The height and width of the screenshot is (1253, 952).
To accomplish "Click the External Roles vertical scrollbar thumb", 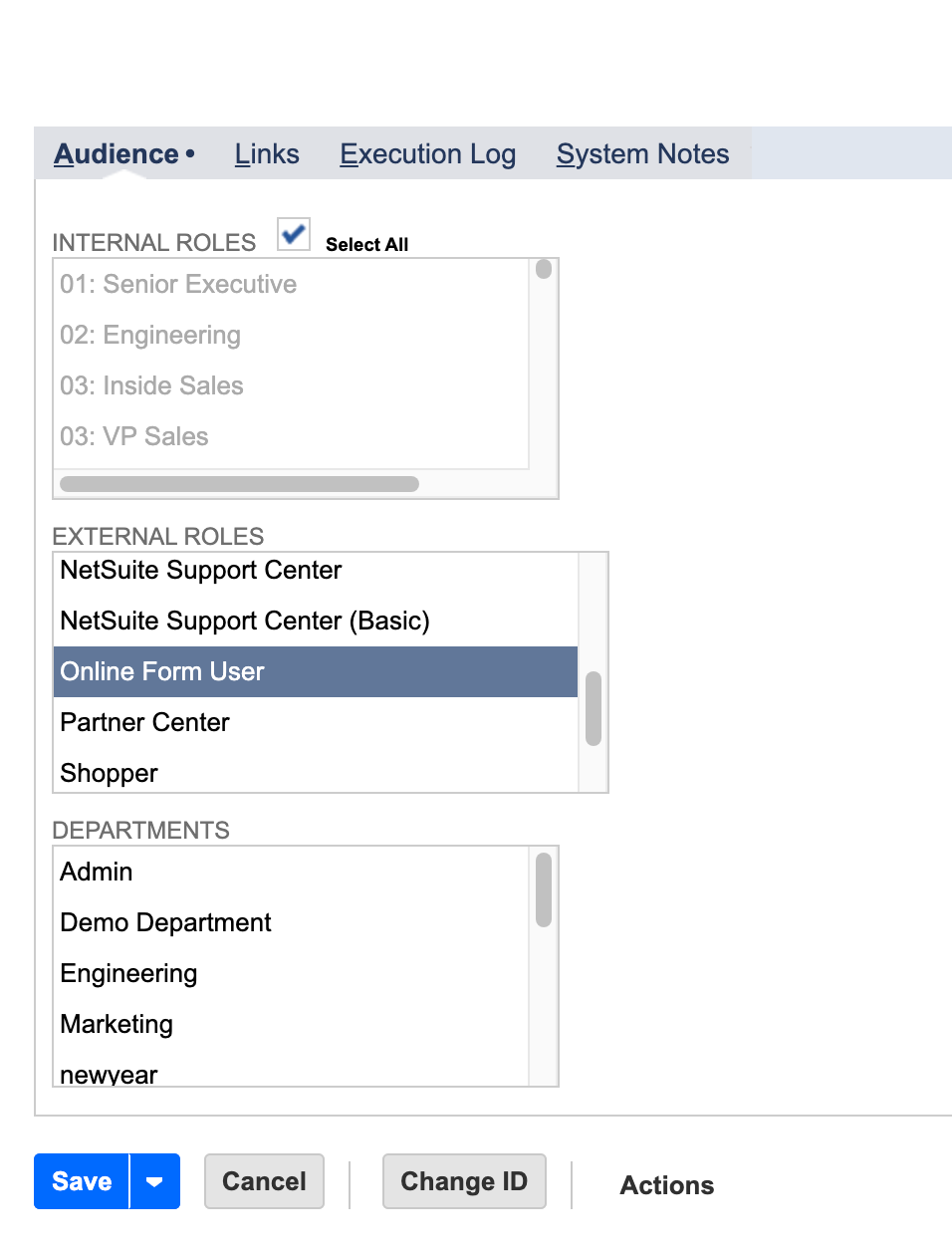I will 594,708.
